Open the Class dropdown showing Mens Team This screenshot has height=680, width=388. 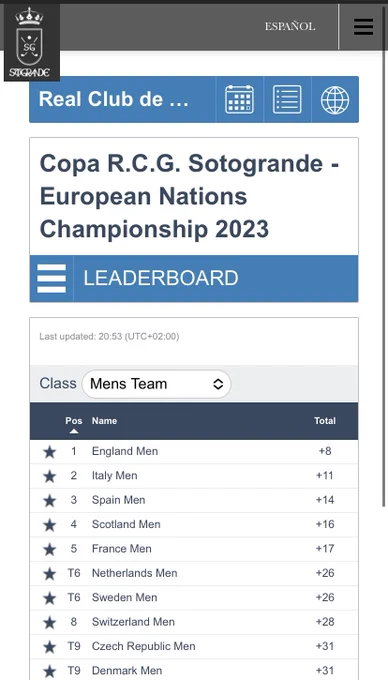[x=157, y=384]
